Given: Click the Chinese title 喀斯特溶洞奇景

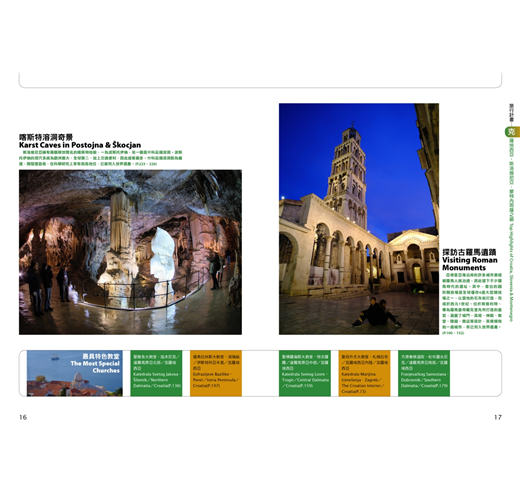Looking at the screenshot, I should coord(46,137).
